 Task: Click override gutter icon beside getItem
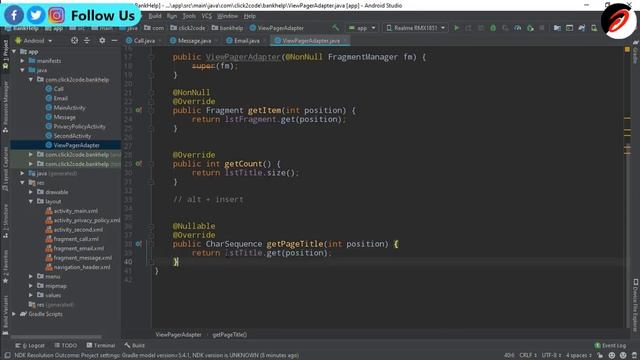click(x=139, y=110)
